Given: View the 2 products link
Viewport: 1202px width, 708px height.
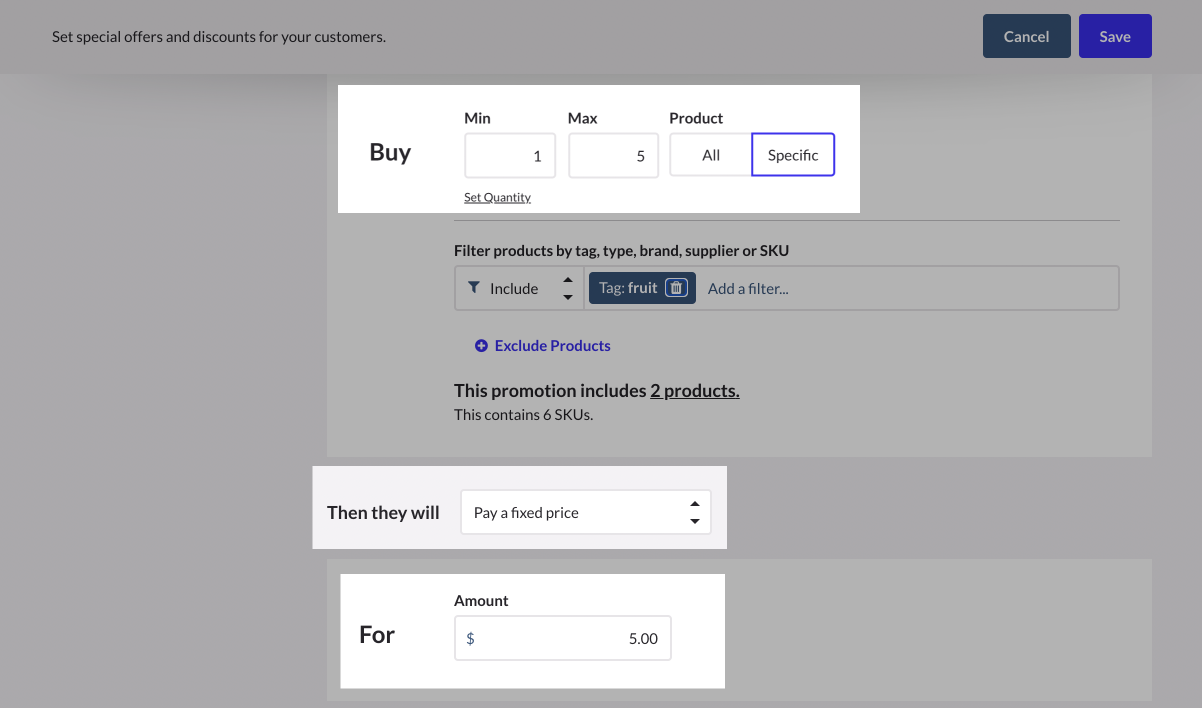Looking at the screenshot, I should [695, 390].
